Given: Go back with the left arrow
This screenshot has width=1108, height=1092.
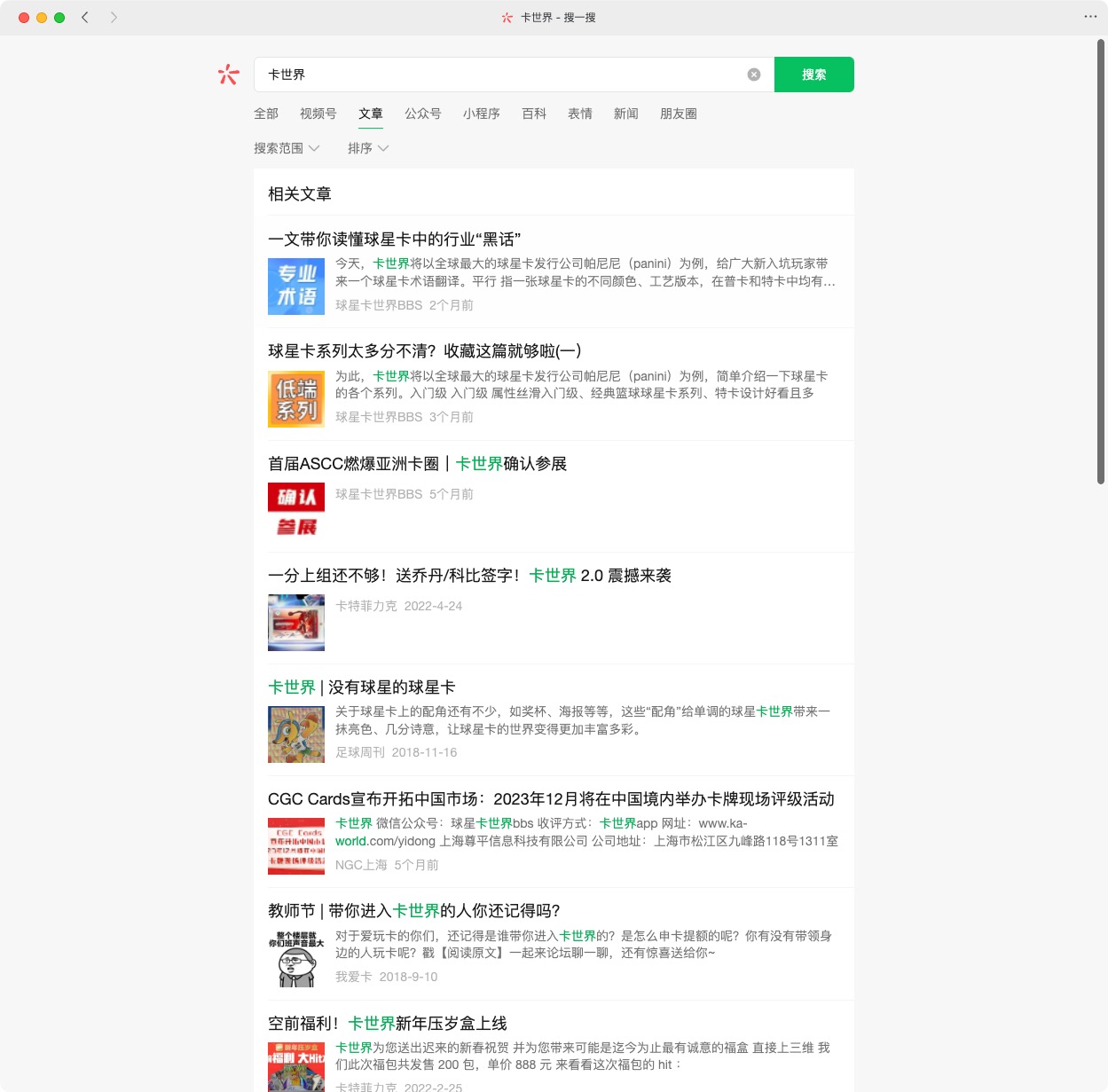Looking at the screenshot, I should coord(85,17).
